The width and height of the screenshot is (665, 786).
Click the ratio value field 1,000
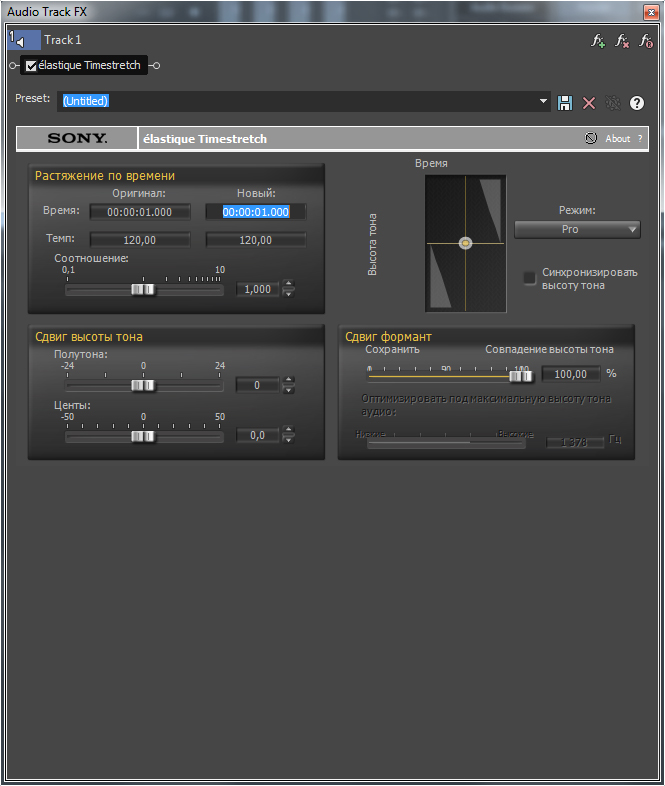[258, 289]
